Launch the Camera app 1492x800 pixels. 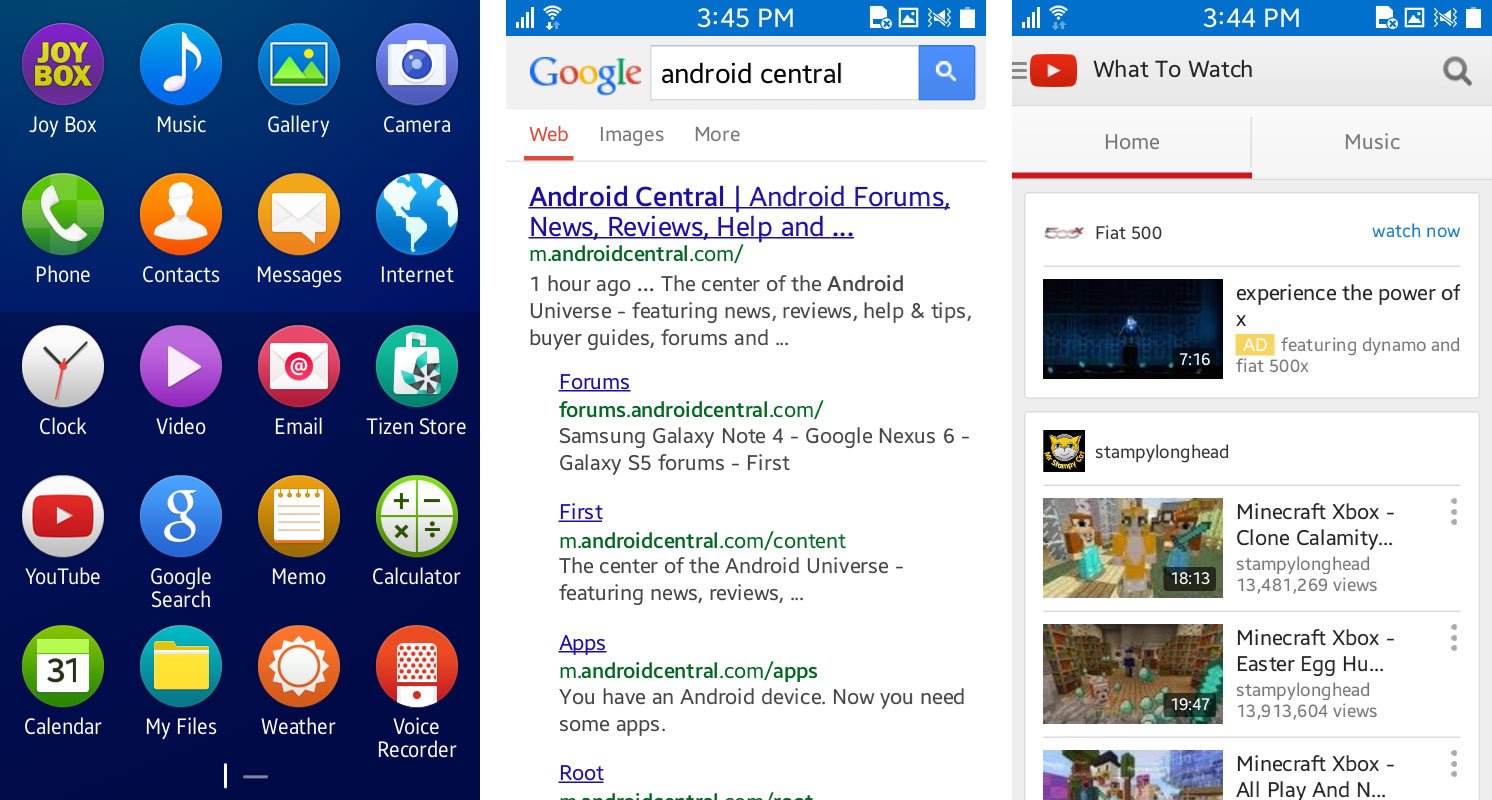click(417, 65)
